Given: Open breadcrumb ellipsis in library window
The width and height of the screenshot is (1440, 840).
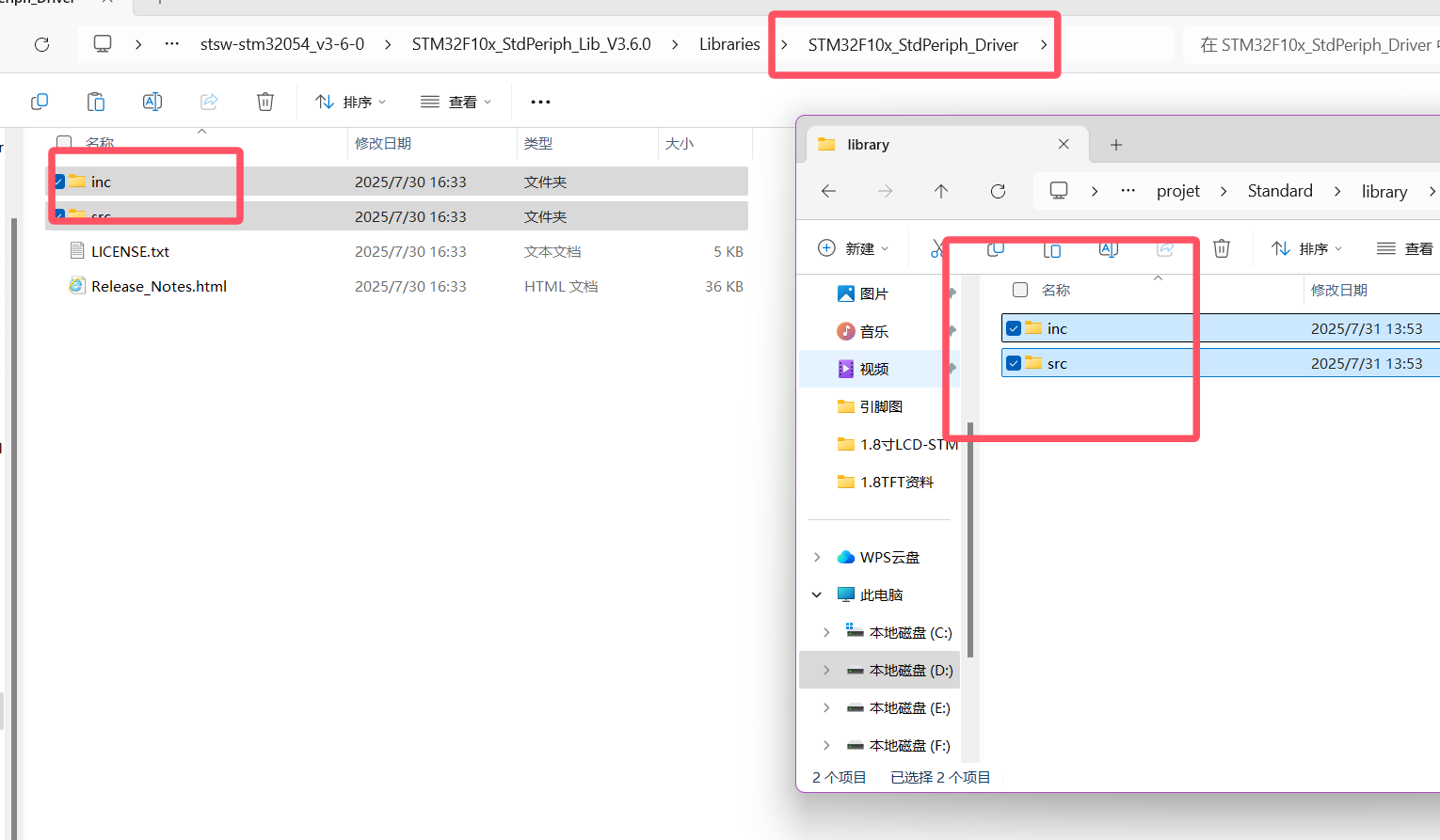Looking at the screenshot, I should (x=1128, y=191).
